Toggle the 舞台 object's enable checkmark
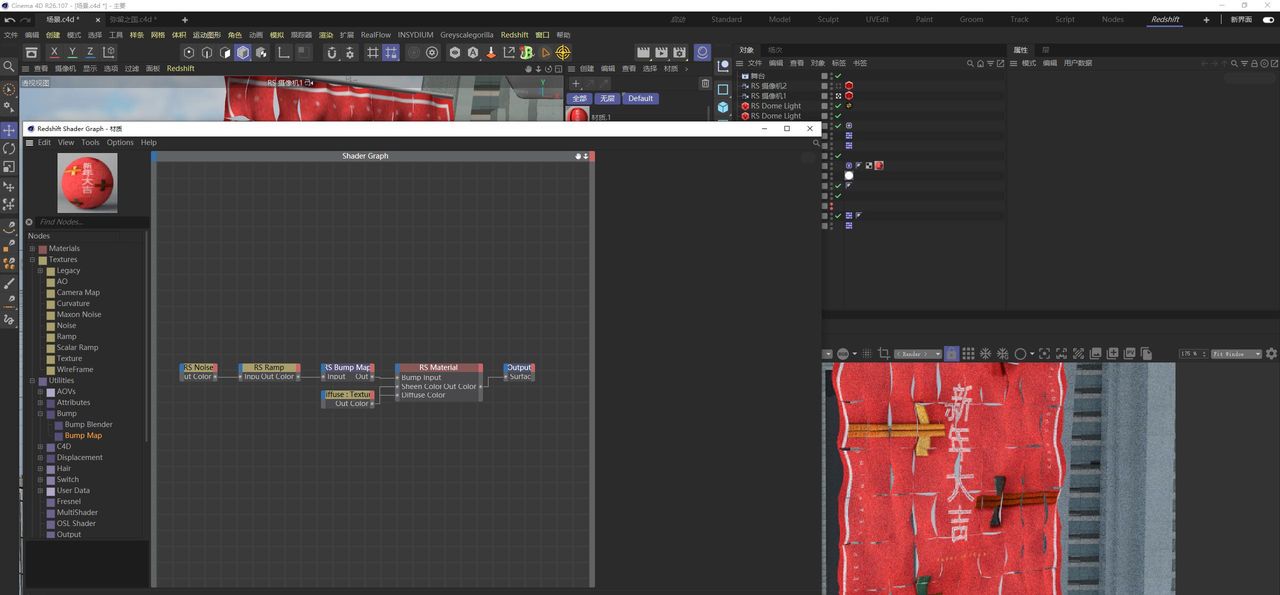 839,76
